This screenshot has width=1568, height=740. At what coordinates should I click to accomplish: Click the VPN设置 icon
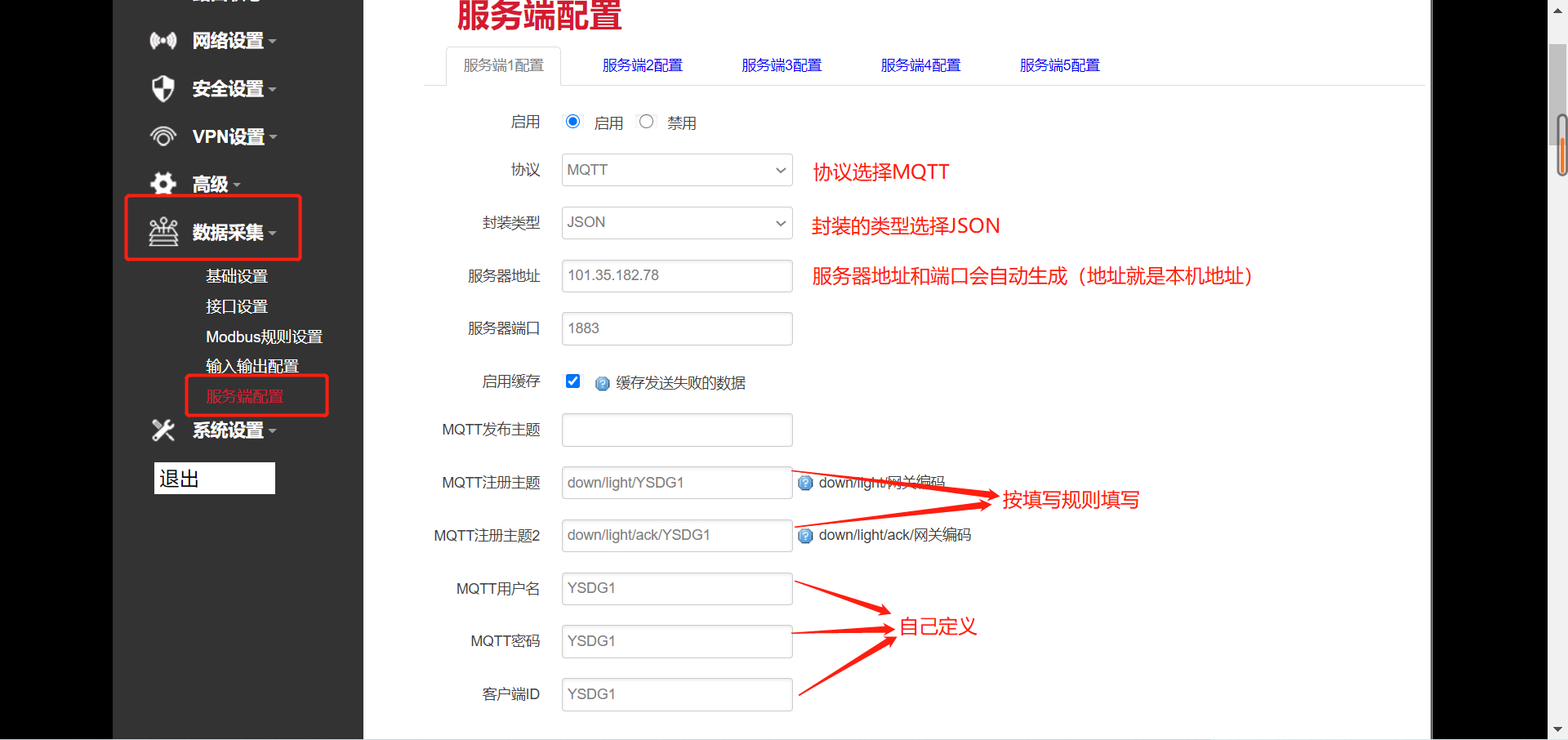coord(163,136)
